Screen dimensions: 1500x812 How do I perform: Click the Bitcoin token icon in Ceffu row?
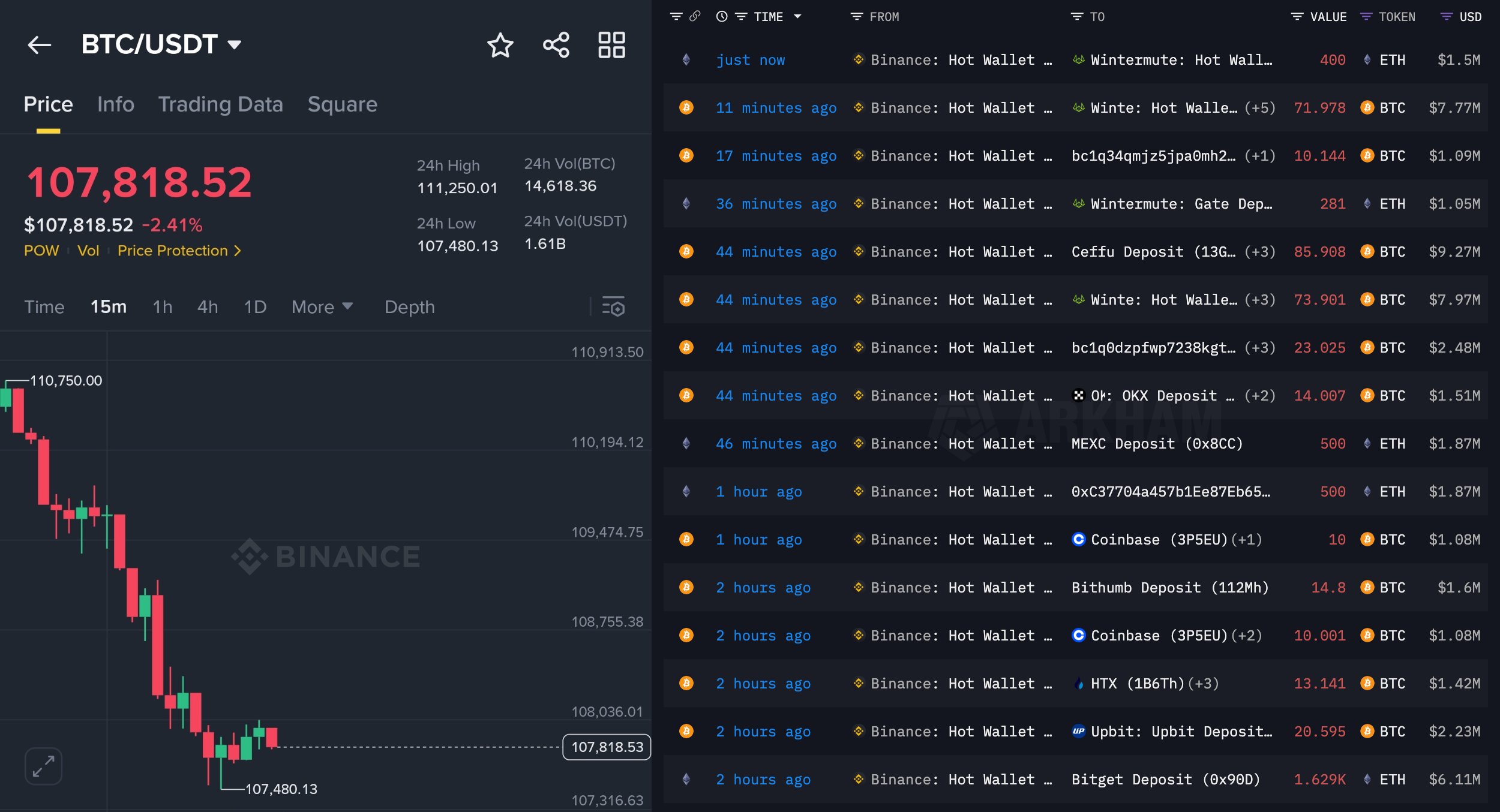point(1366,251)
